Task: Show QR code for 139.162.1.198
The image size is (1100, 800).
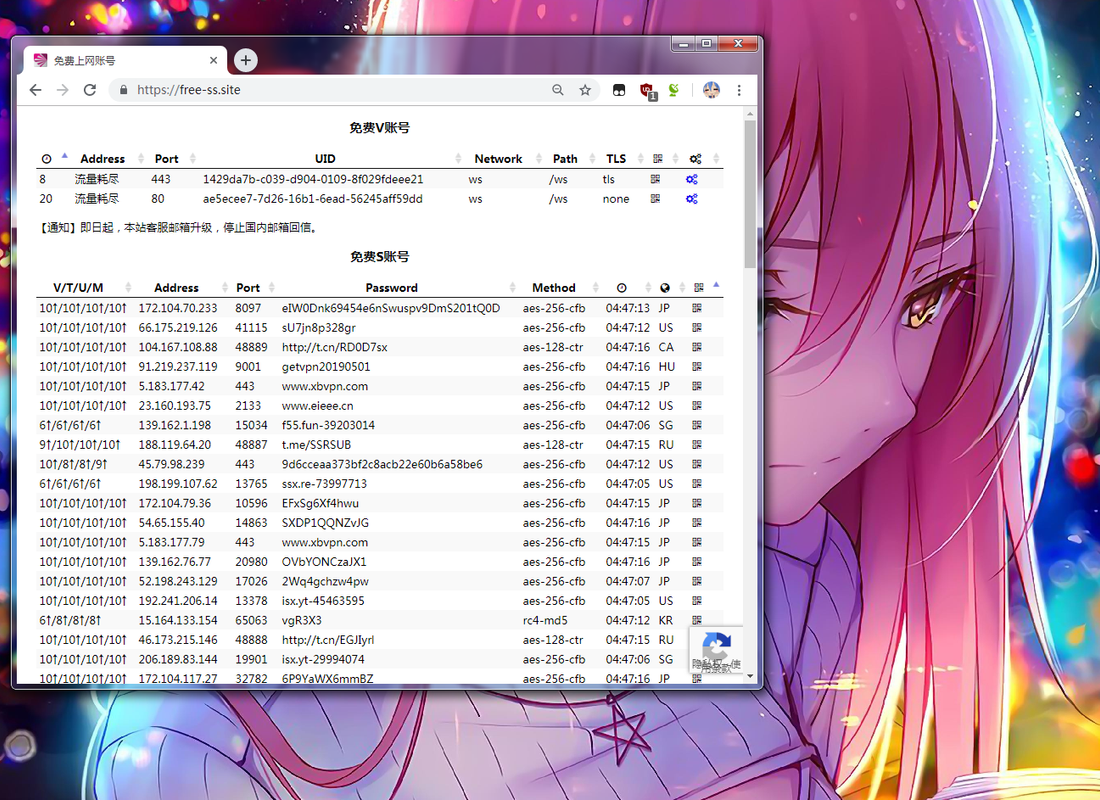Action: [697, 425]
